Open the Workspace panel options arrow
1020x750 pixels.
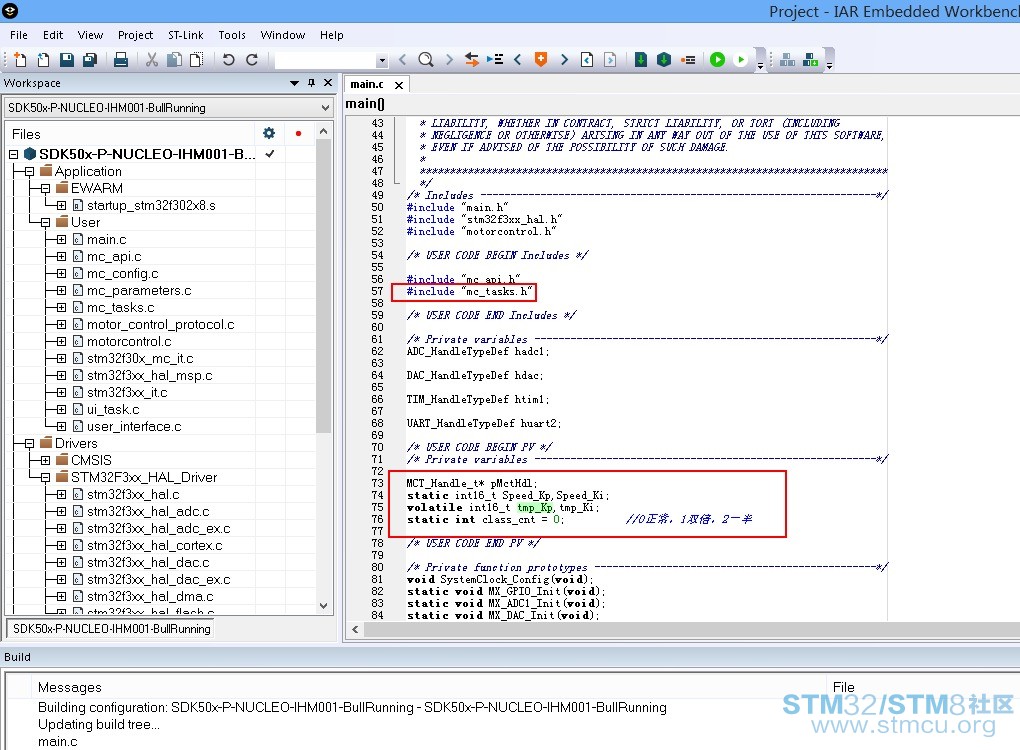pos(294,83)
